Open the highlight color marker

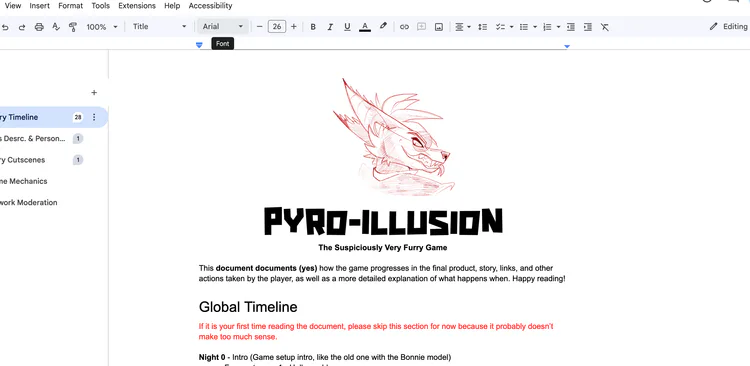pyautogui.click(x=383, y=27)
